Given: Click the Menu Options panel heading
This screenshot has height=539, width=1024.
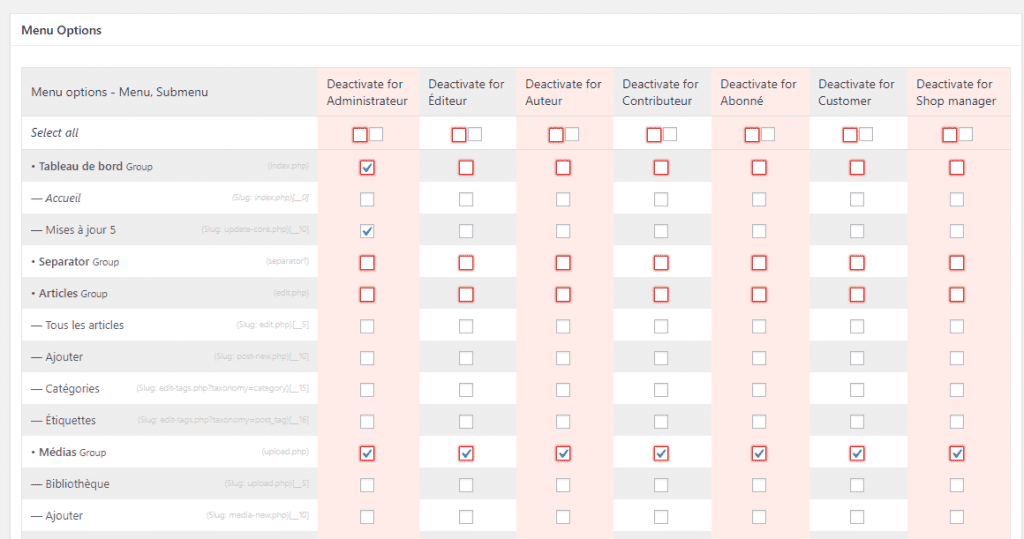Looking at the screenshot, I should click(61, 30).
